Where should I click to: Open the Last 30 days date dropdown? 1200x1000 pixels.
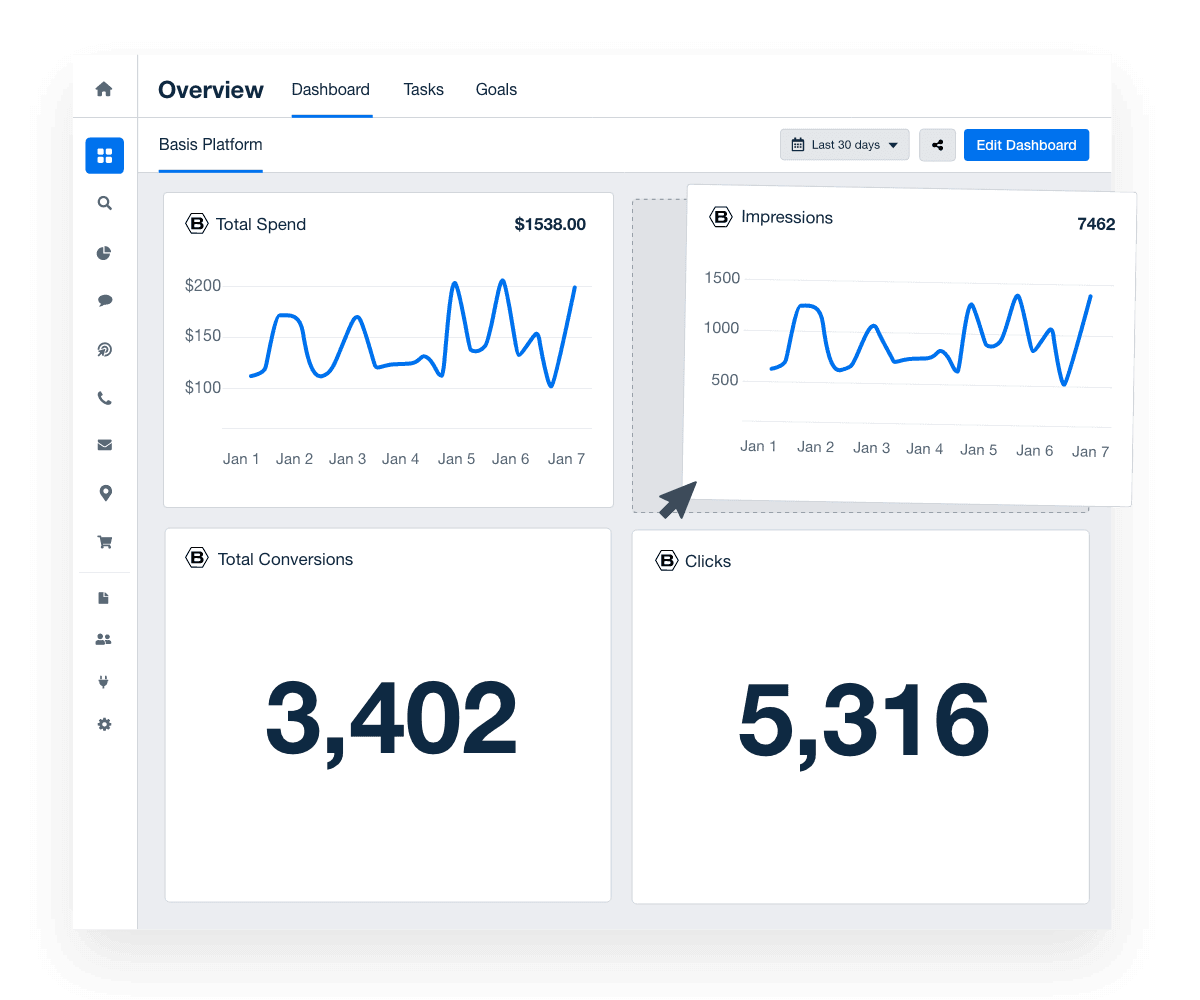click(x=844, y=144)
